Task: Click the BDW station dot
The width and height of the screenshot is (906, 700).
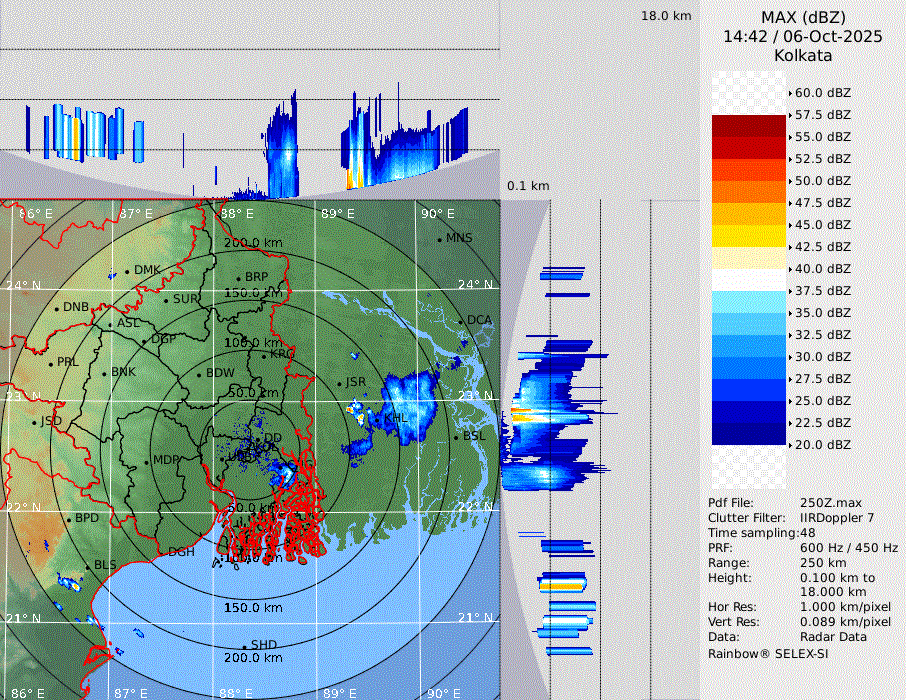Action: (x=200, y=375)
